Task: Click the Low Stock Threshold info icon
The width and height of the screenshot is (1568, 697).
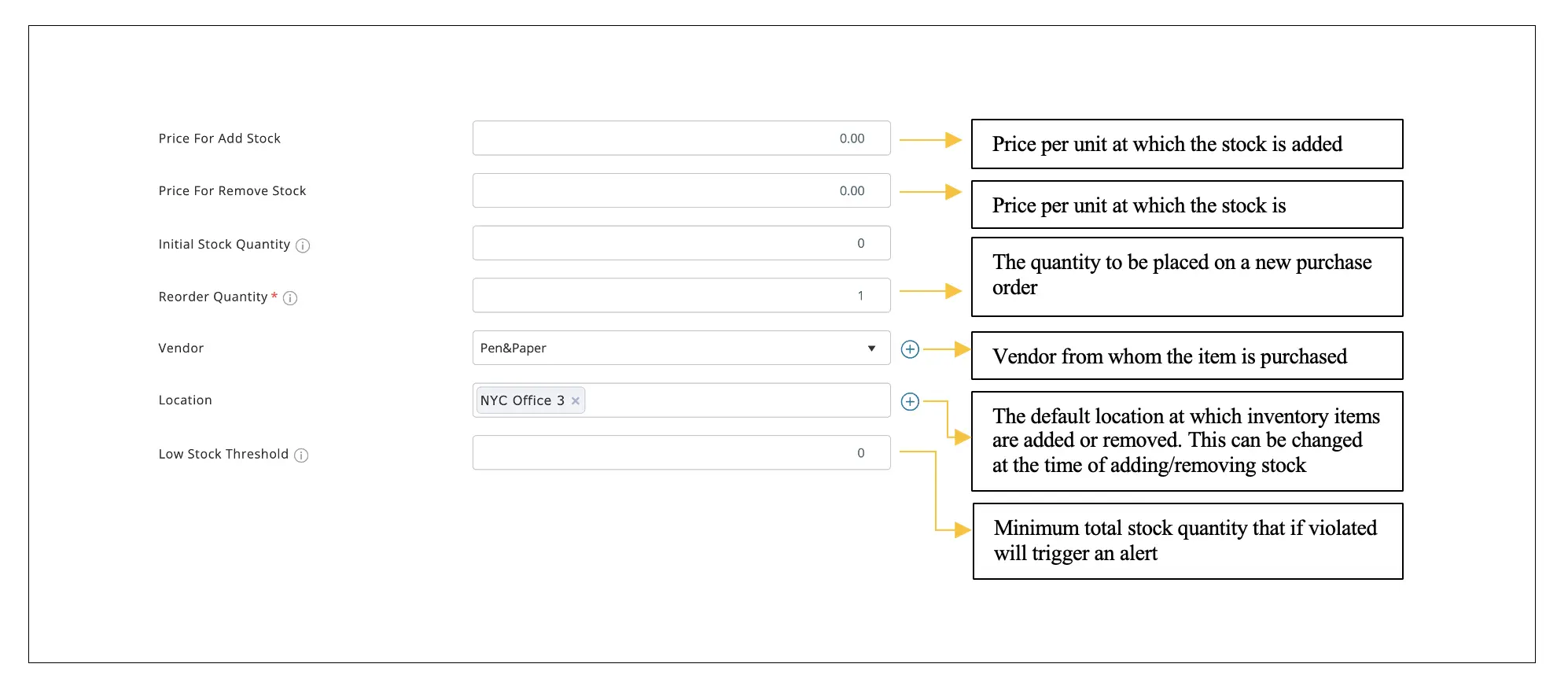Action: coord(301,455)
